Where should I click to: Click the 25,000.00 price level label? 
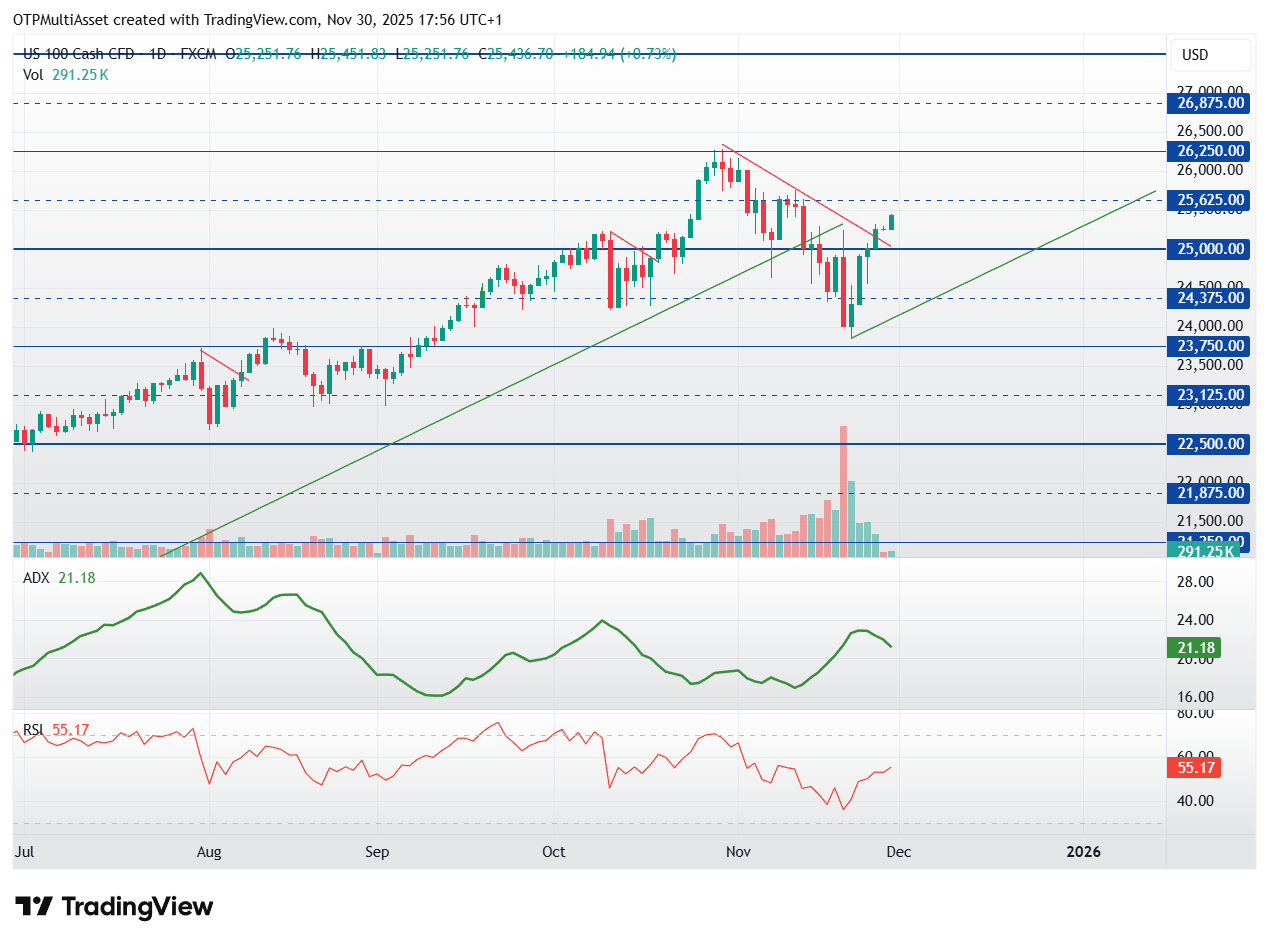(x=1210, y=249)
